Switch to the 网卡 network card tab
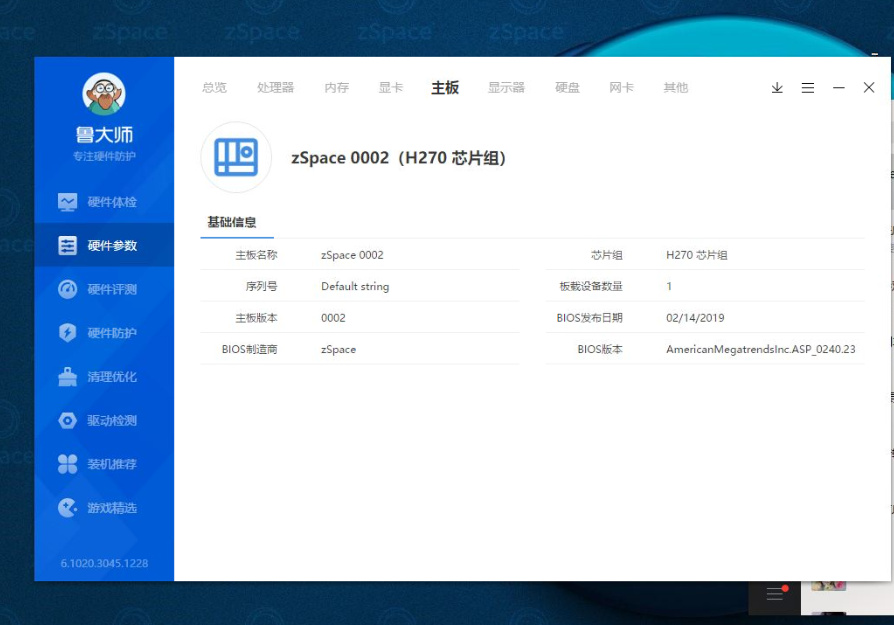Viewport: 894px width, 625px height. (621, 88)
